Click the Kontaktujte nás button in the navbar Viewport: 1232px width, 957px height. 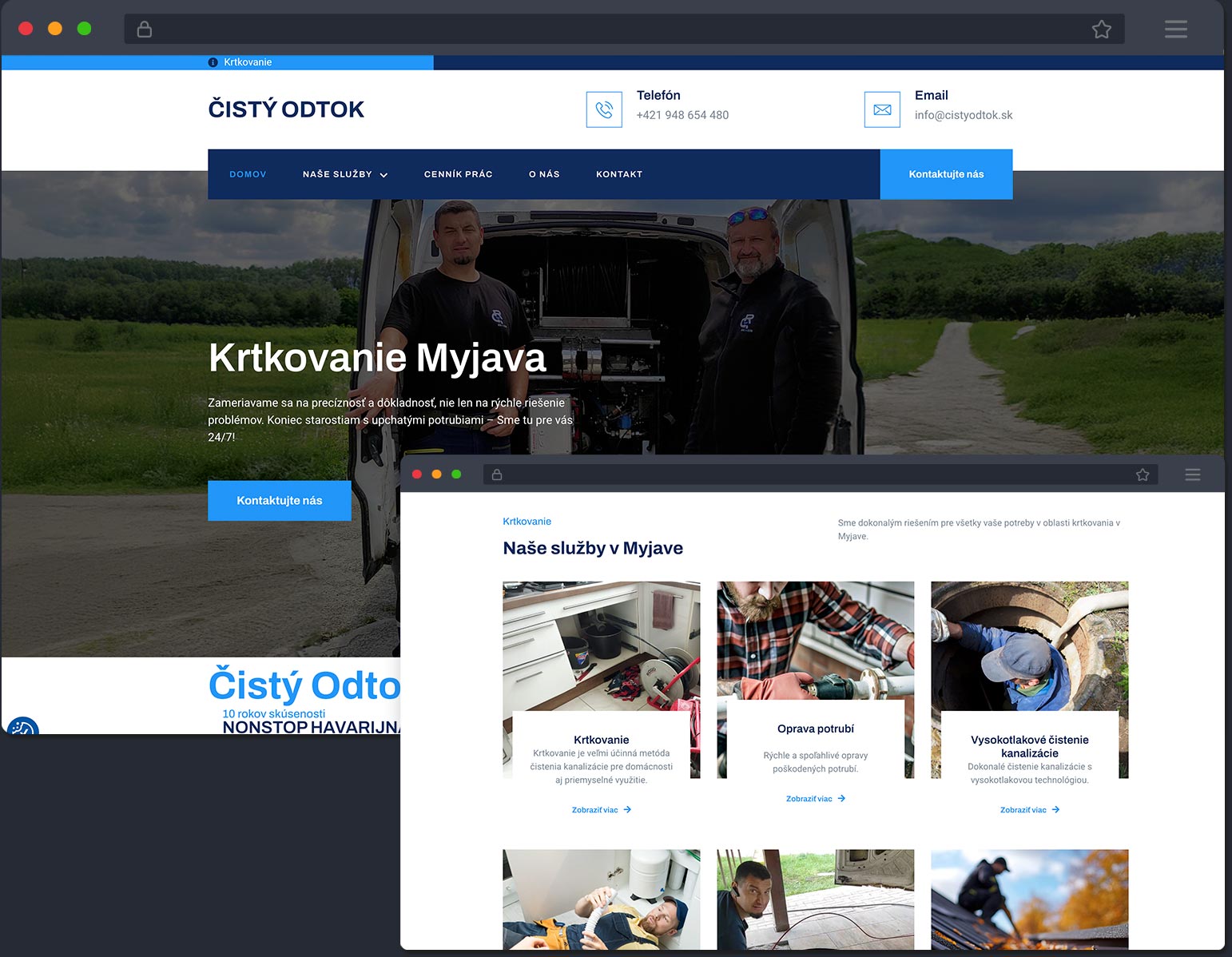pos(947,173)
